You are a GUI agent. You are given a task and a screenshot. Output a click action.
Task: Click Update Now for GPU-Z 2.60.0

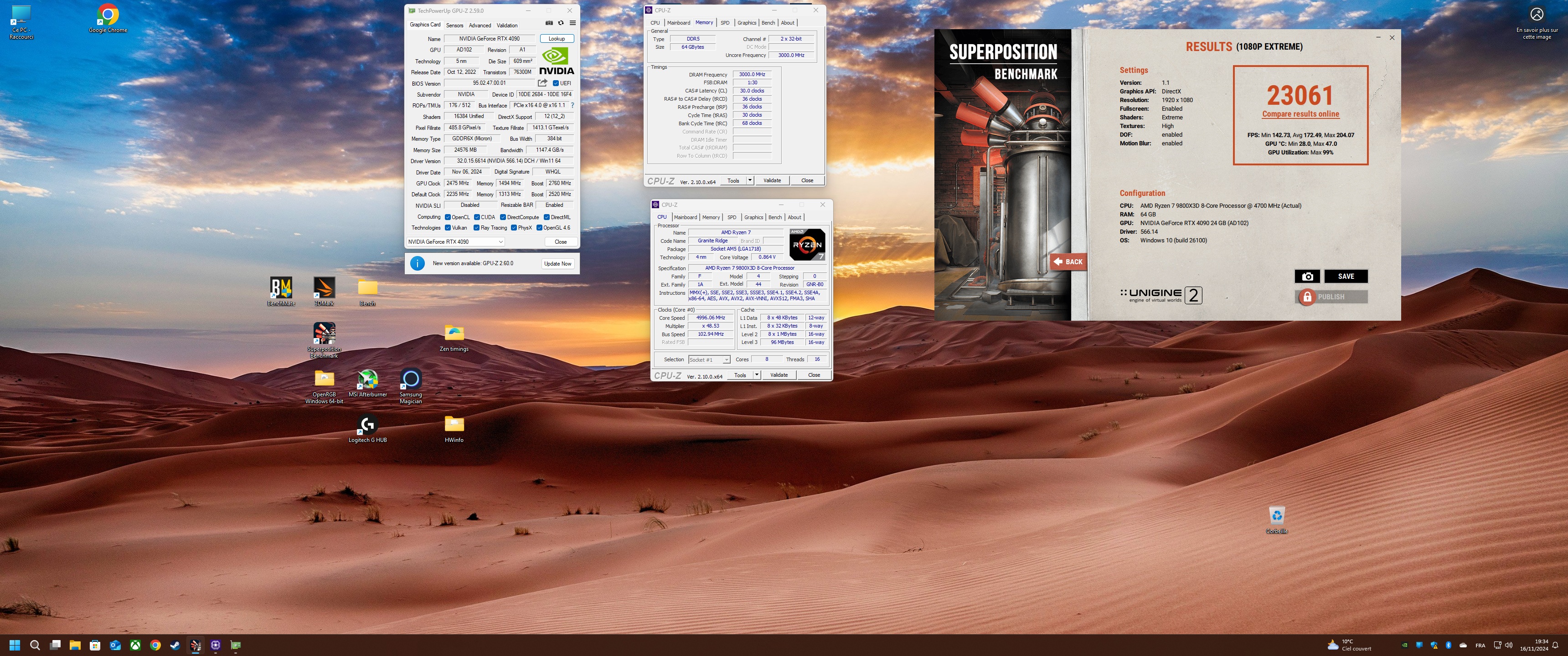tap(557, 263)
